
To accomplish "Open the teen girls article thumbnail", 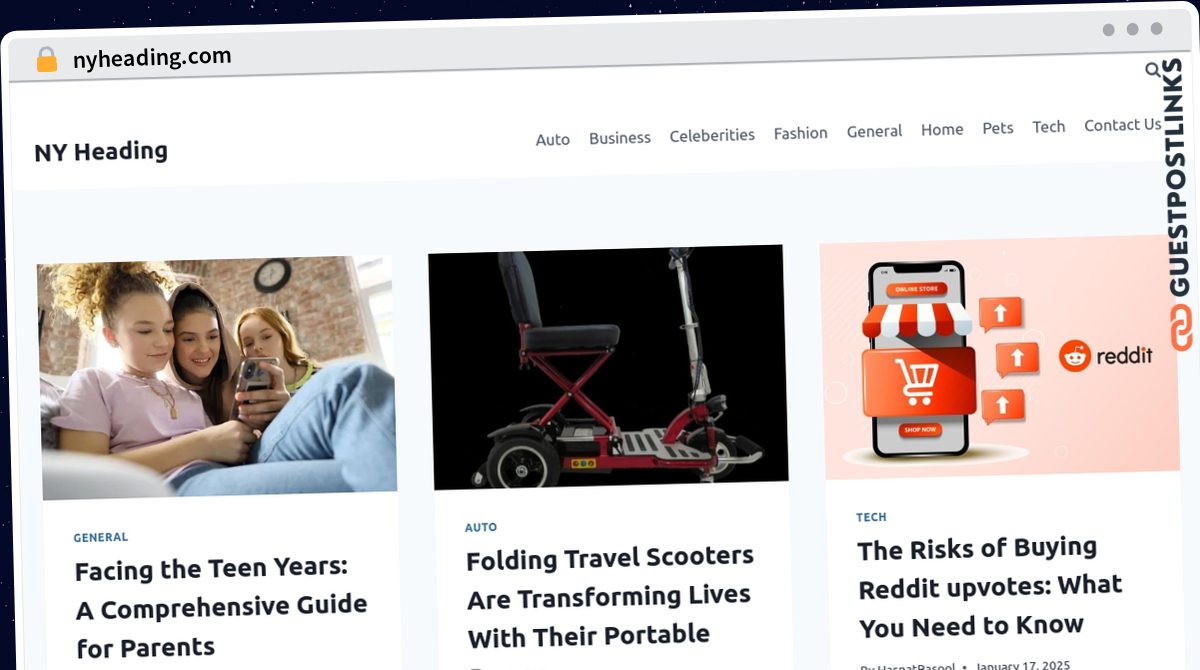I will pos(218,377).
